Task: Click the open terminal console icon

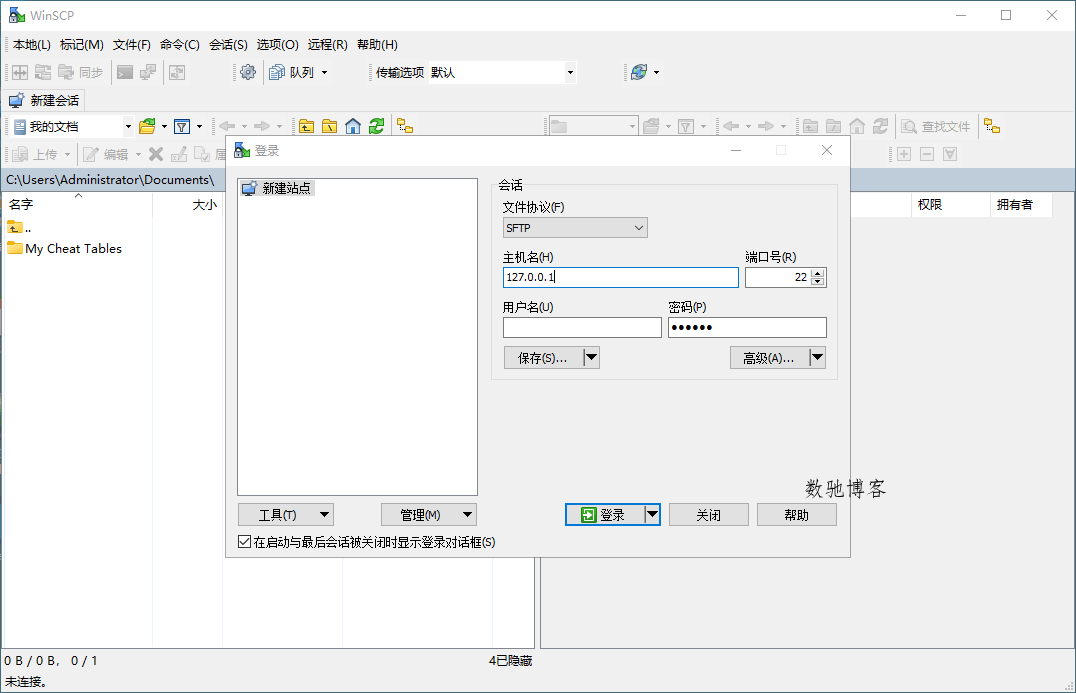Action: [125, 72]
